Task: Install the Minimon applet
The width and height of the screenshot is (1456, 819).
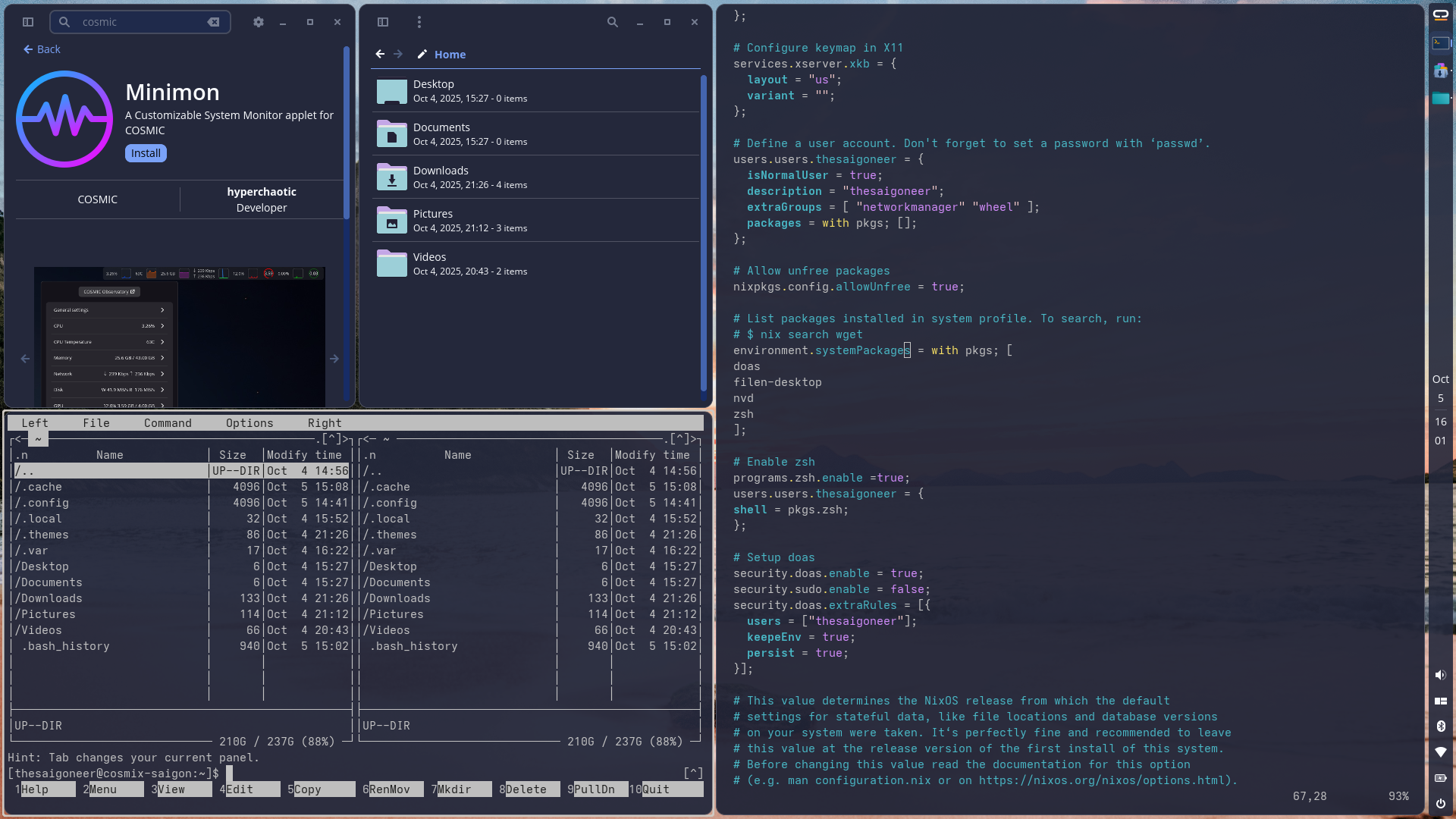Action: (146, 153)
